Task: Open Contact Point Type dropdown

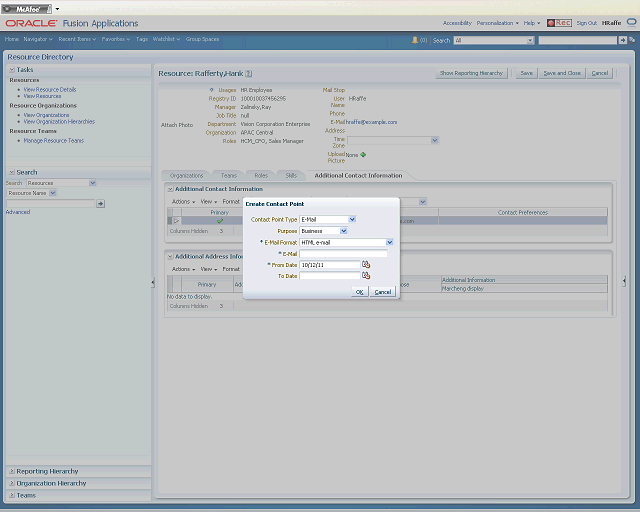Action: coord(352,219)
